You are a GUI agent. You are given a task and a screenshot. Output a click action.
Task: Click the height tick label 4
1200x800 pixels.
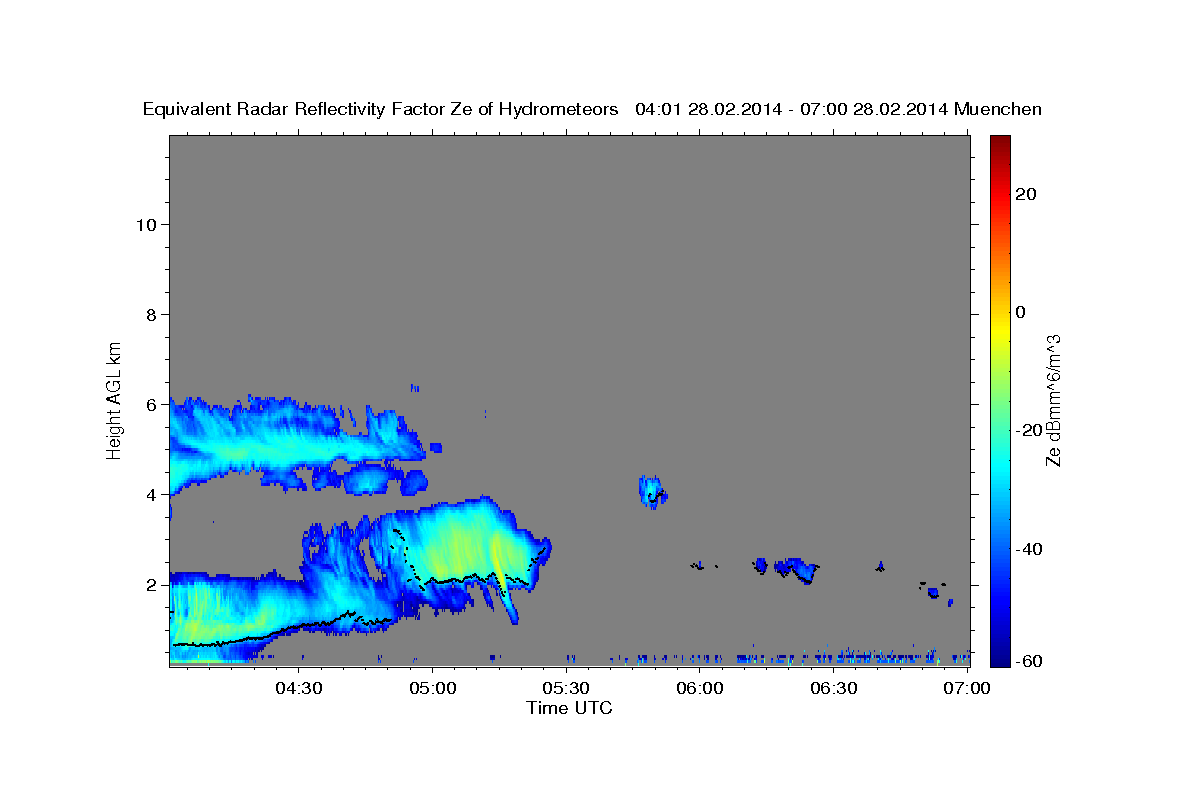click(151, 495)
